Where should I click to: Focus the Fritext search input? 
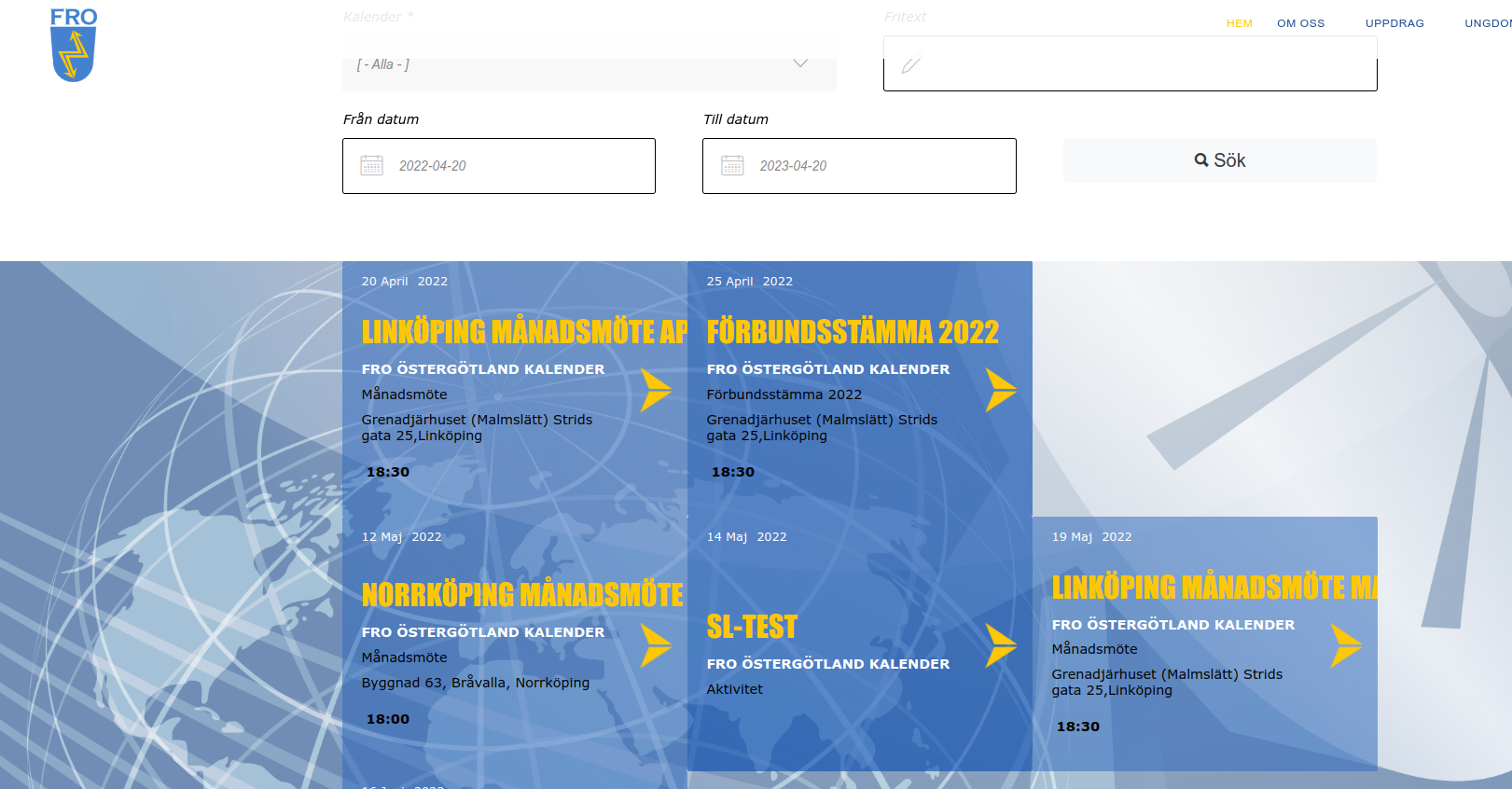point(1131,63)
